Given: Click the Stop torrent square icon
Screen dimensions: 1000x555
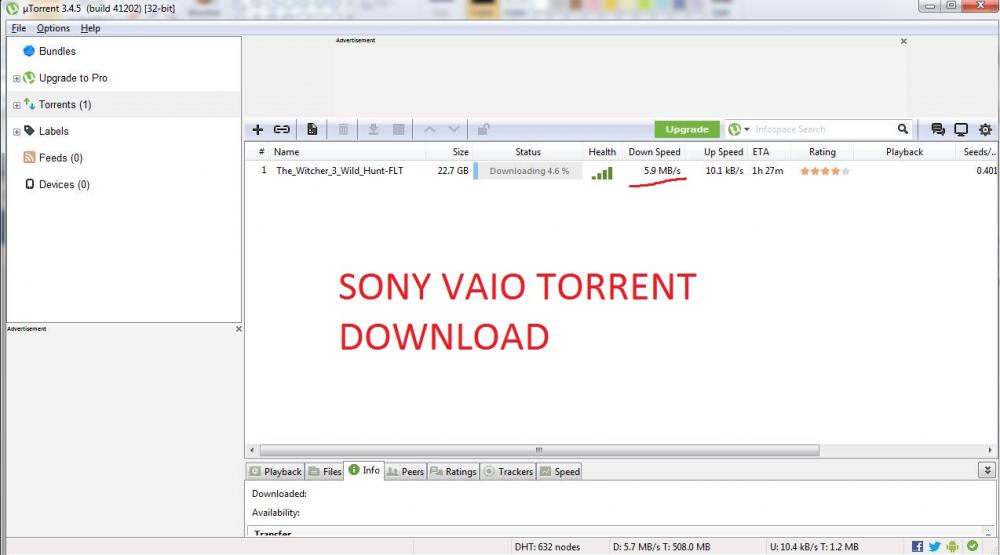Looking at the screenshot, I should point(399,130).
